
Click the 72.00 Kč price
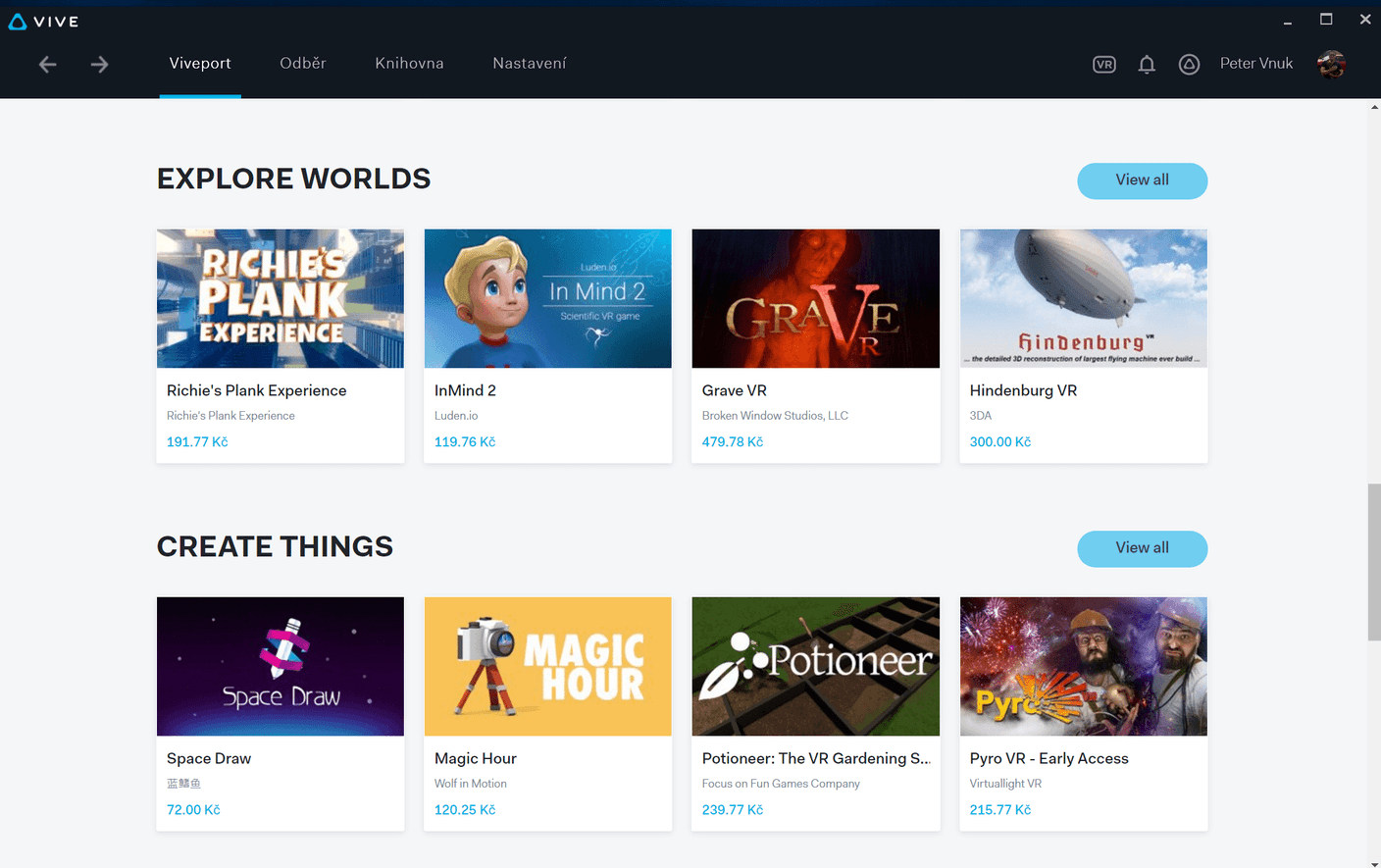tap(193, 810)
